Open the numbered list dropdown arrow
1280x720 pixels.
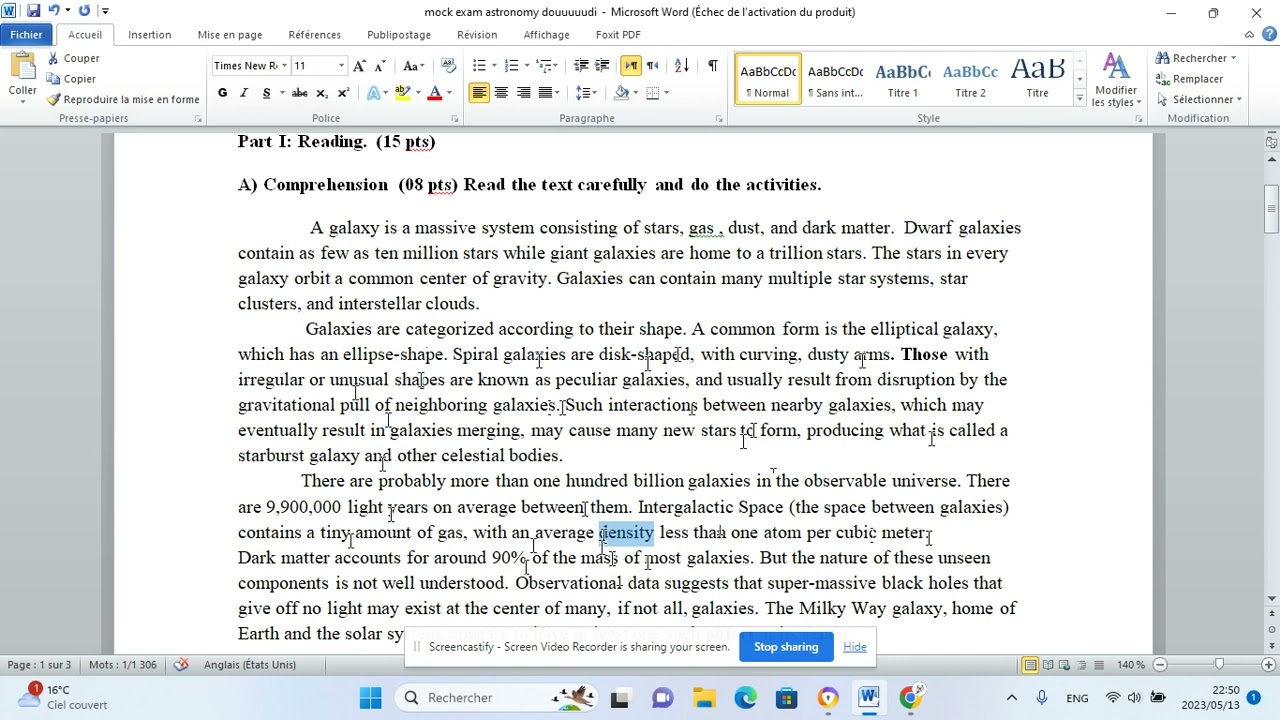[527, 66]
